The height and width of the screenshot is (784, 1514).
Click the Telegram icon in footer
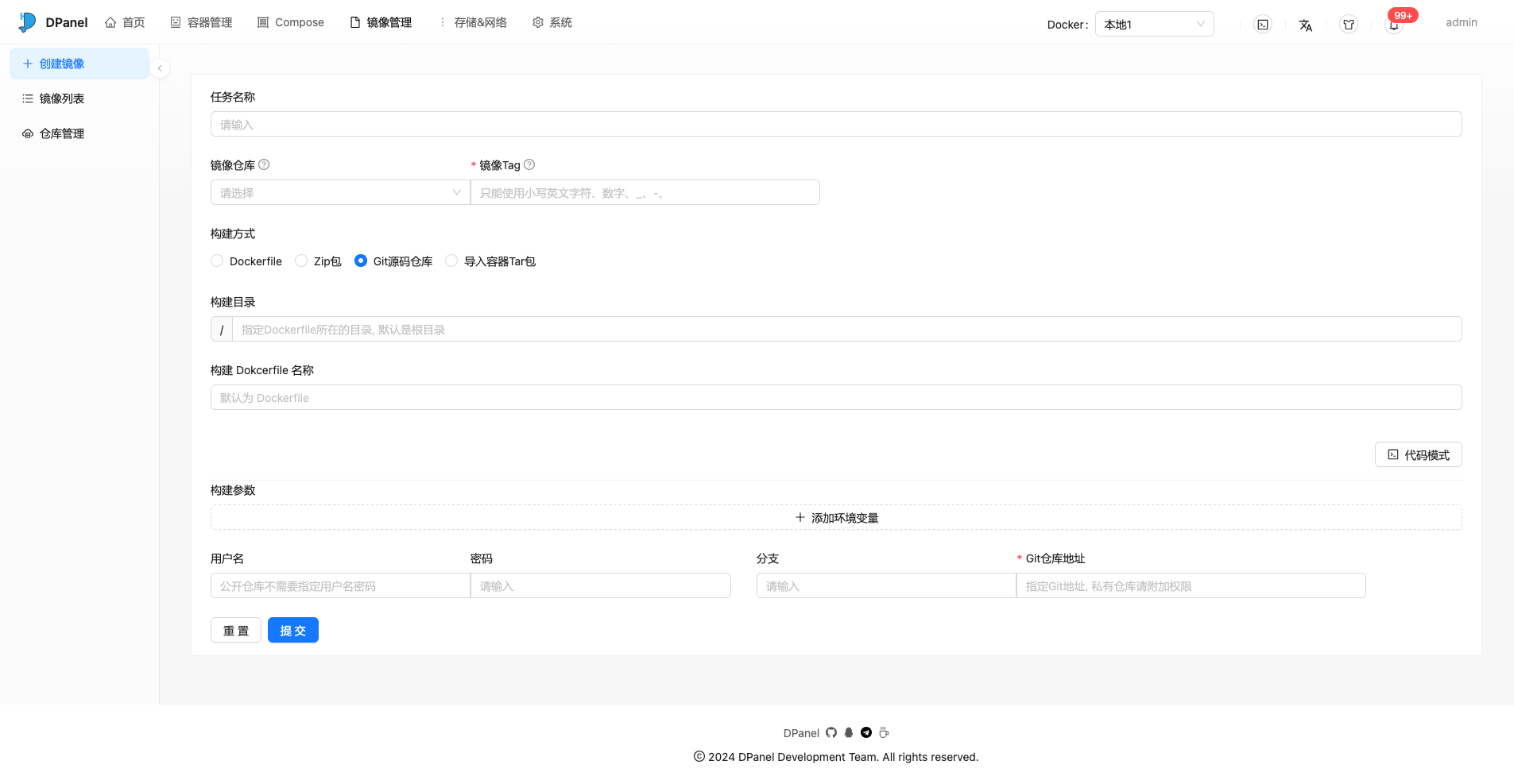866,732
